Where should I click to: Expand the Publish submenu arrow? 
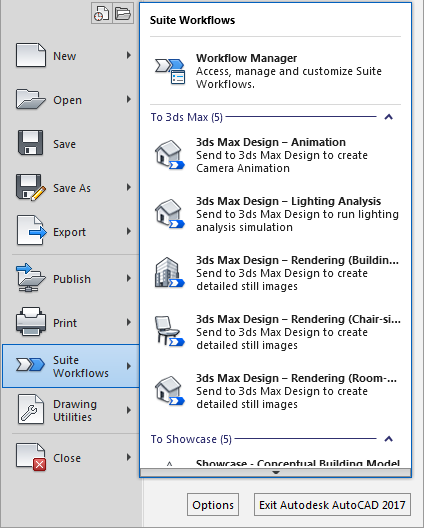129,278
